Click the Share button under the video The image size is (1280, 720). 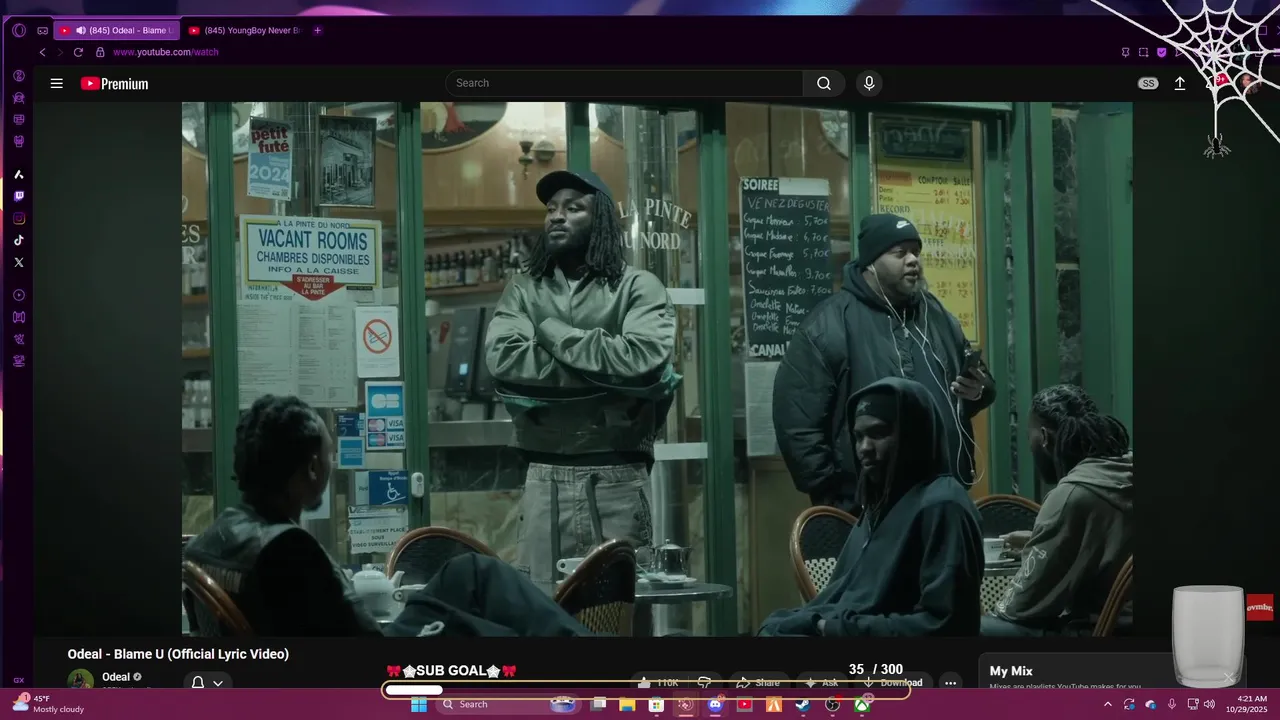(x=758, y=683)
